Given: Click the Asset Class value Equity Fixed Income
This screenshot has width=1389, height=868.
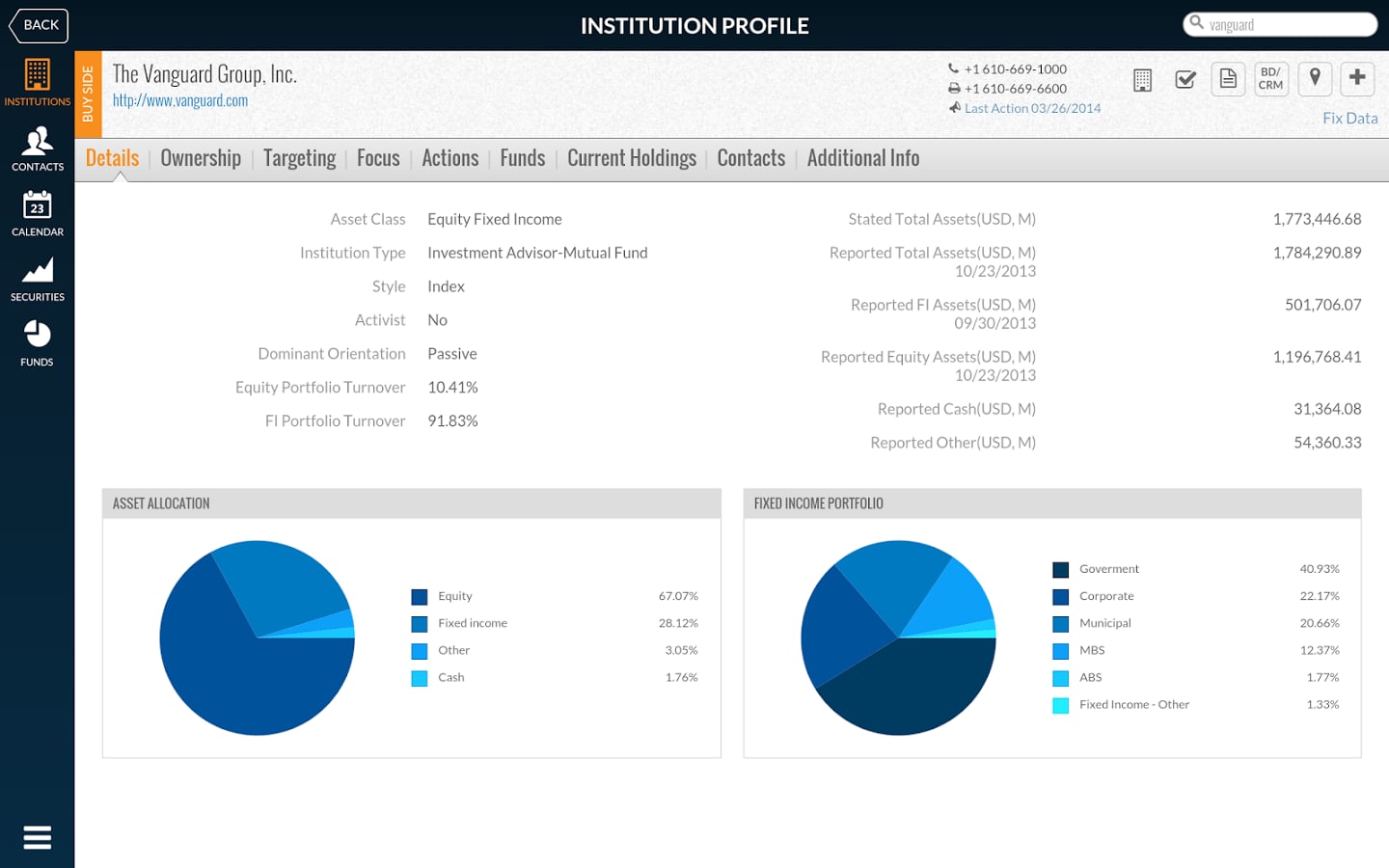Looking at the screenshot, I should point(495,219).
